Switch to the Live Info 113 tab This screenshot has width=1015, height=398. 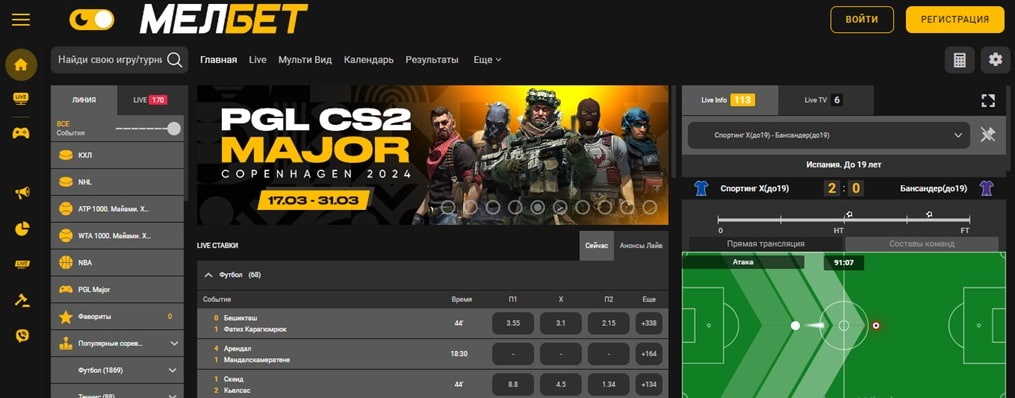coord(730,100)
